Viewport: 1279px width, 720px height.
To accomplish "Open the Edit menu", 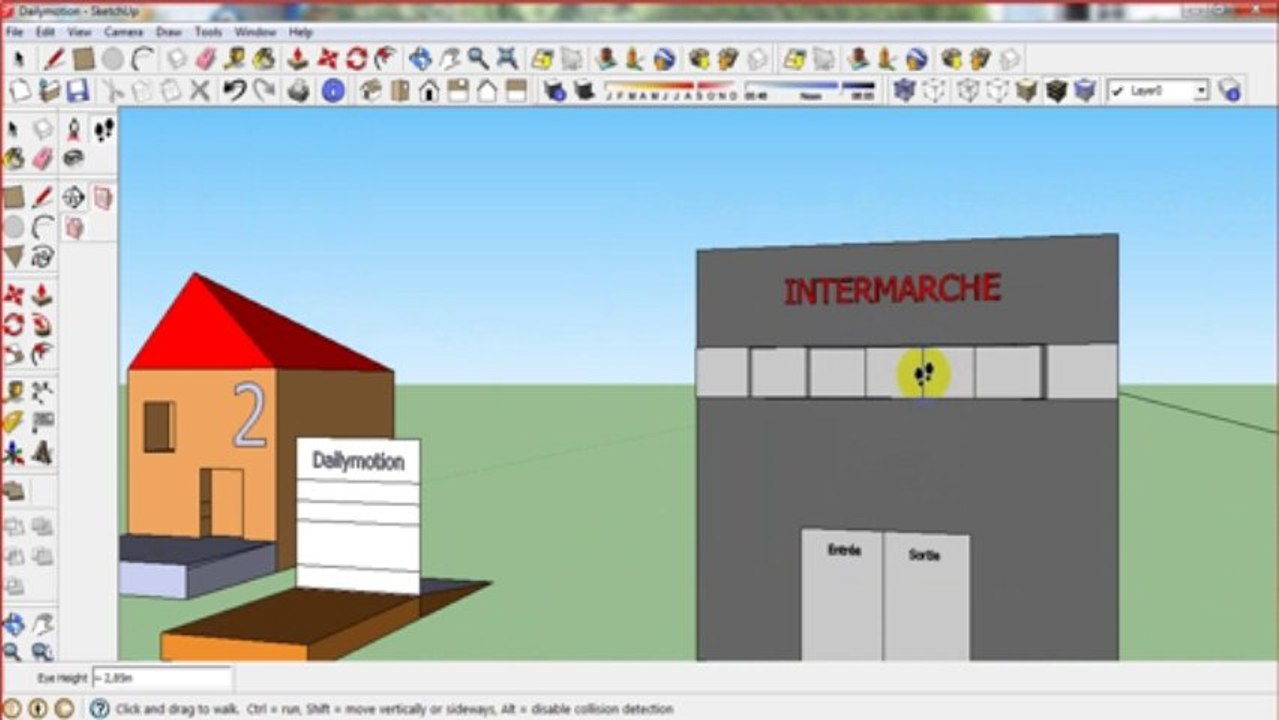I will [x=45, y=32].
